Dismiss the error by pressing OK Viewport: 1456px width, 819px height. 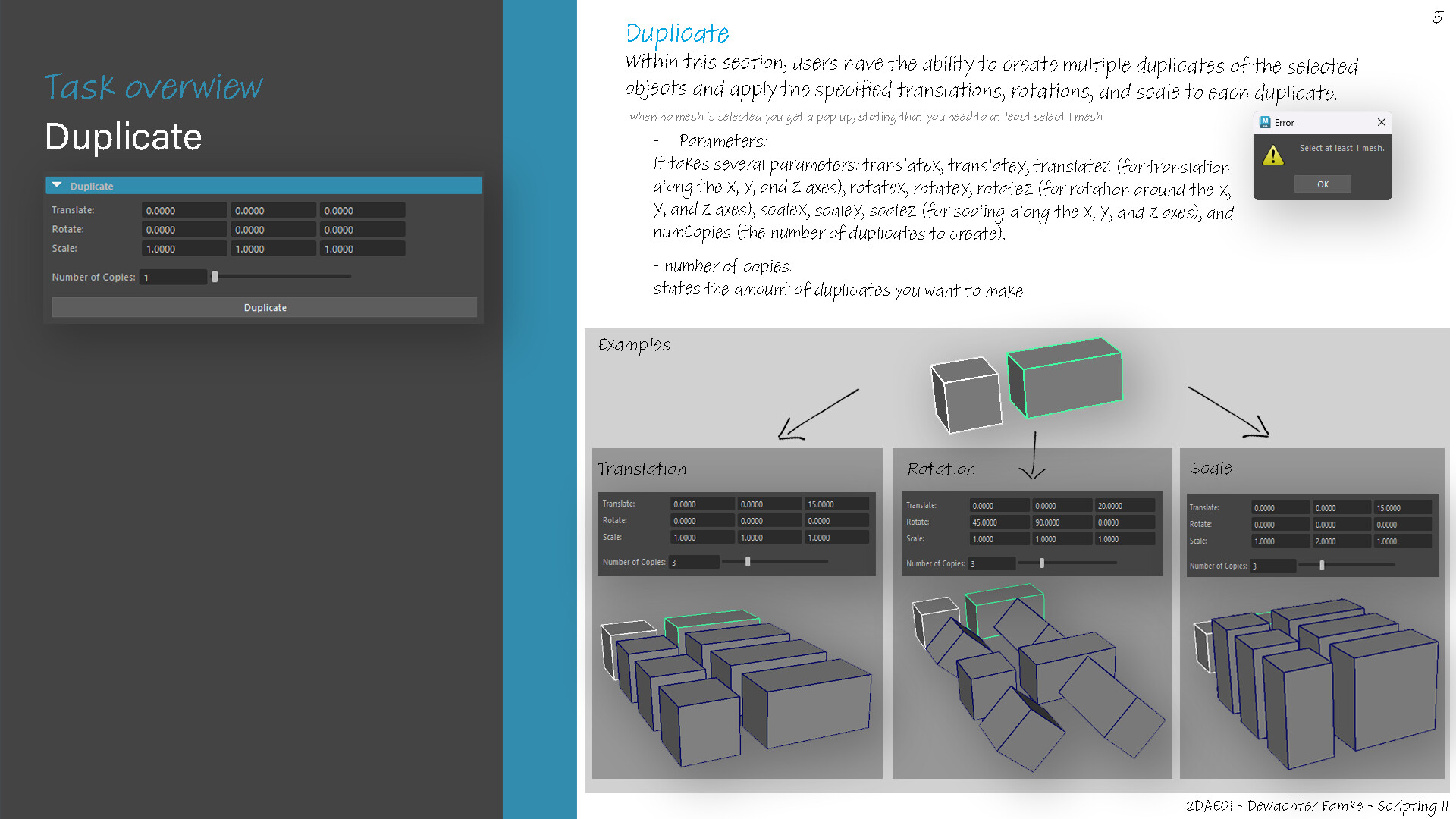pyautogui.click(x=1323, y=184)
